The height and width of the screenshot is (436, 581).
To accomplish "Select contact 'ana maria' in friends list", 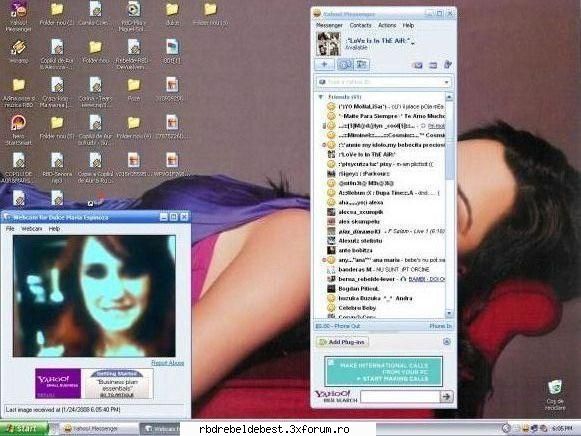I will tap(385, 260).
